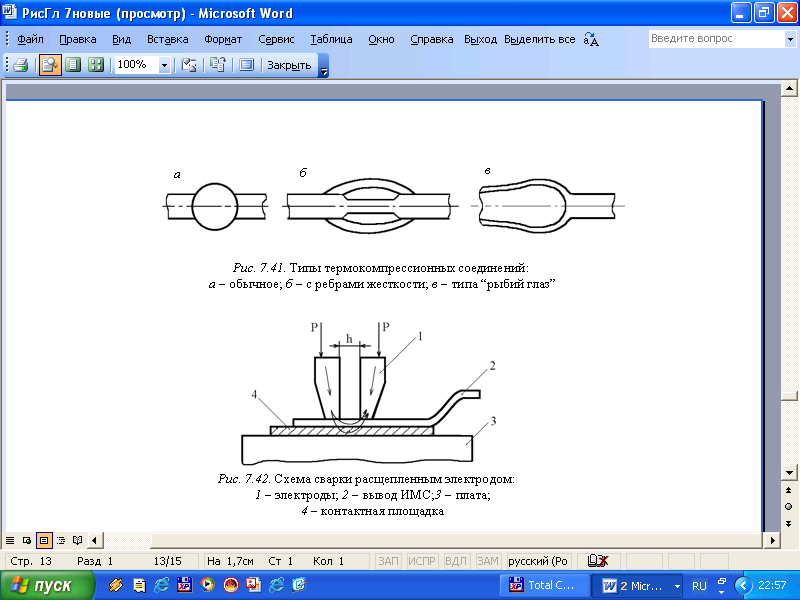800x600 pixels.
Task: Click the 22:57 system clock
Action: click(772, 585)
